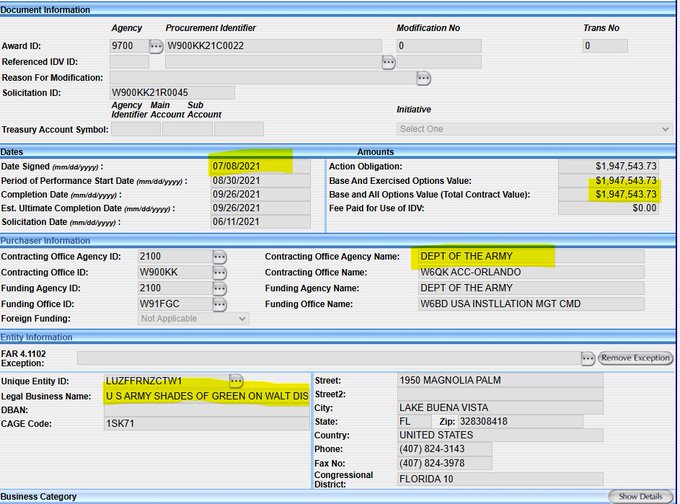Click the Legal Business Name field
The height and width of the screenshot is (504, 680).
click(205, 396)
